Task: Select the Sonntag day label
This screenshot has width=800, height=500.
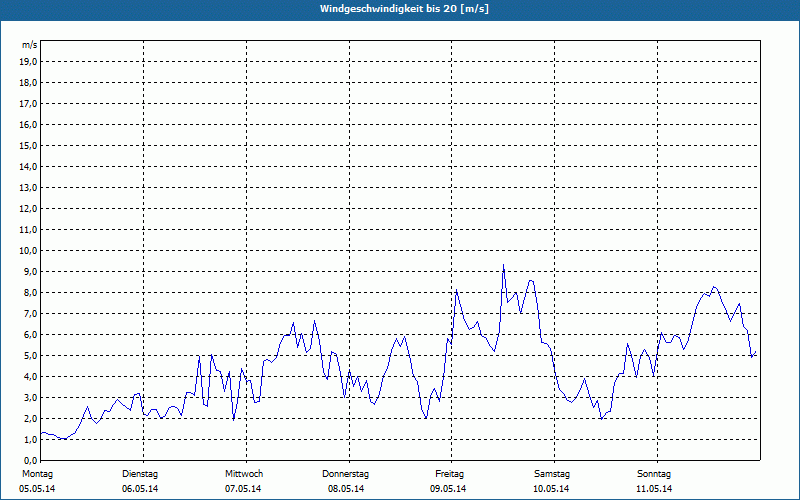Action: (x=654, y=474)
